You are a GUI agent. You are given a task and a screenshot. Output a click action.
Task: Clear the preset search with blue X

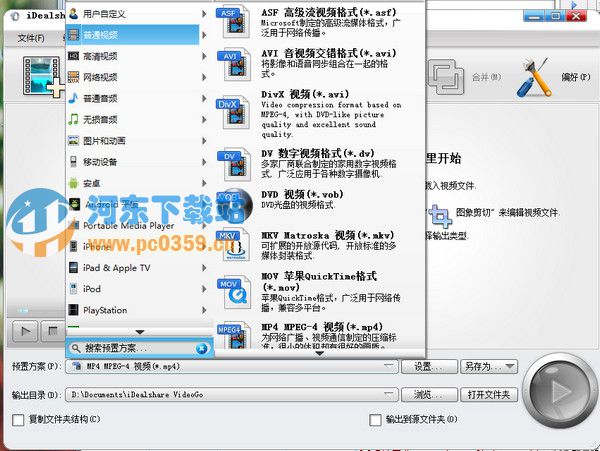[x=201, y=348]
